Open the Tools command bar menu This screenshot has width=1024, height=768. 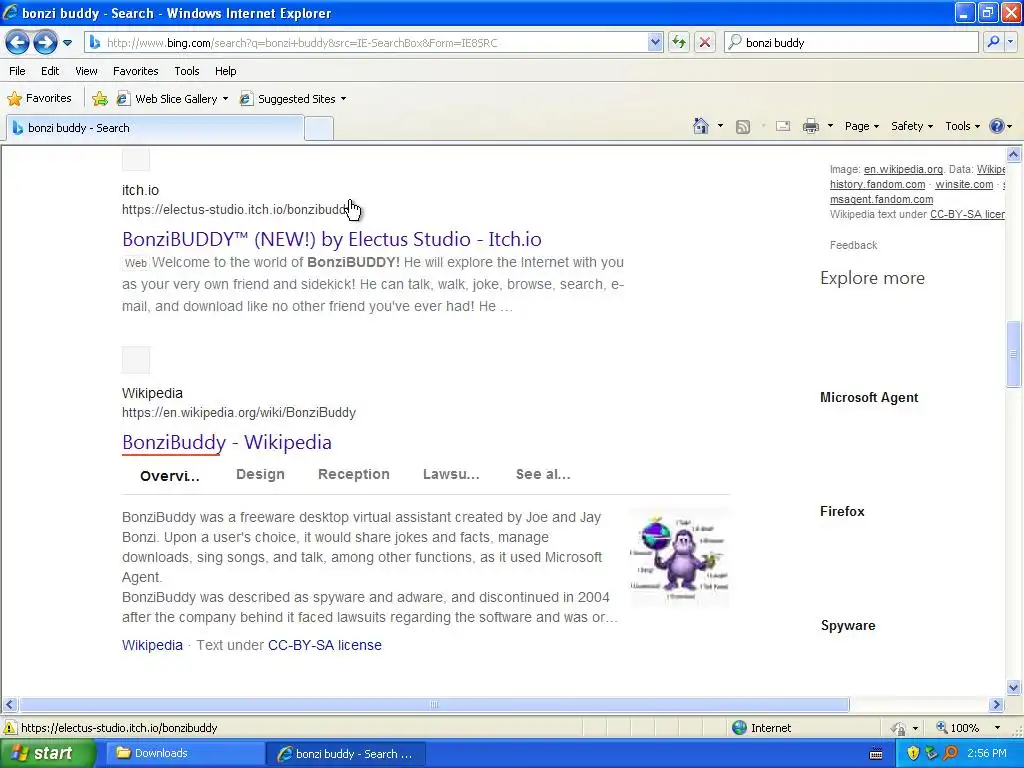(963, 126)
